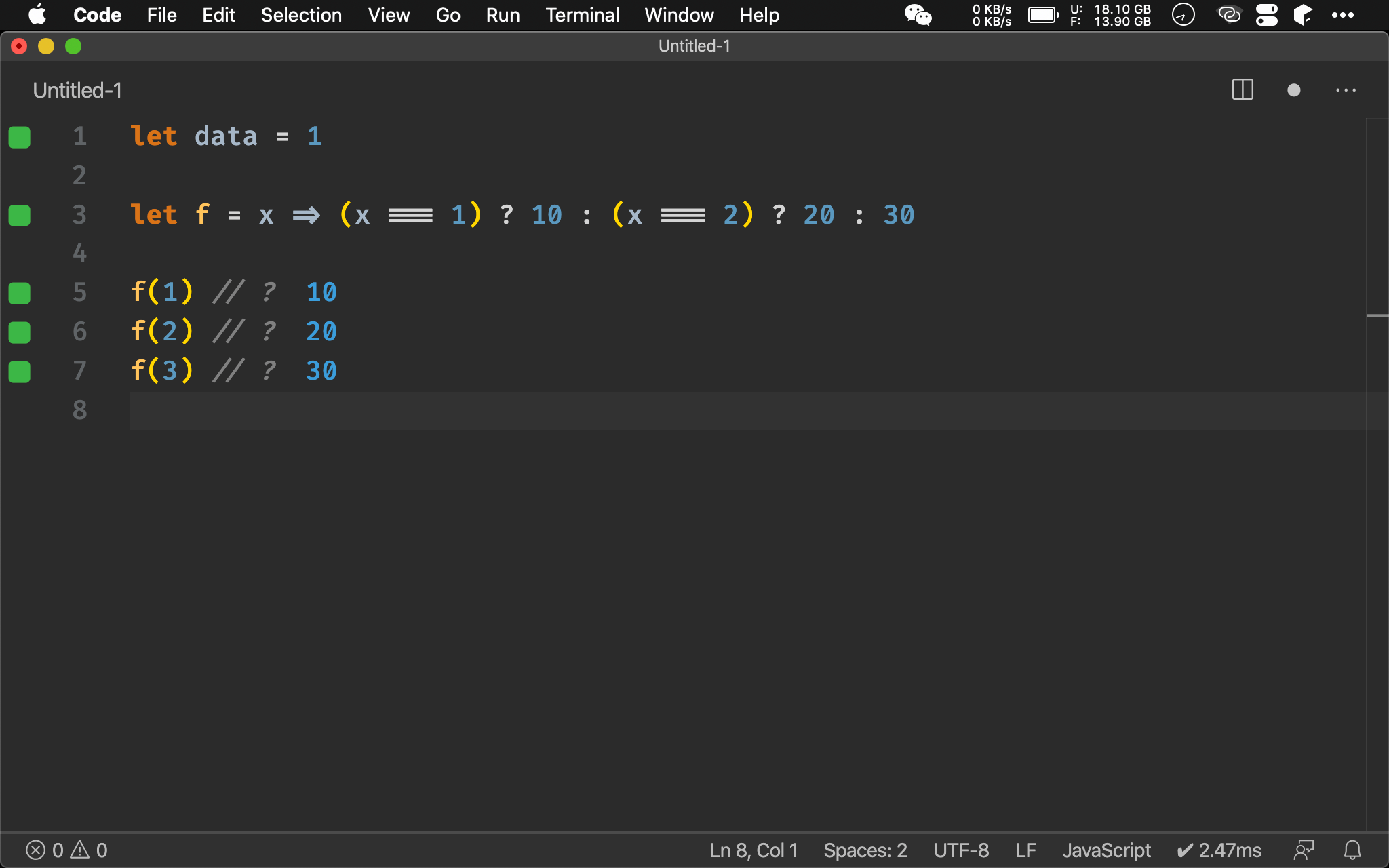Click green coverage marker on line 1
This screenshot has width=1389, height=868.
click(20, 137)
